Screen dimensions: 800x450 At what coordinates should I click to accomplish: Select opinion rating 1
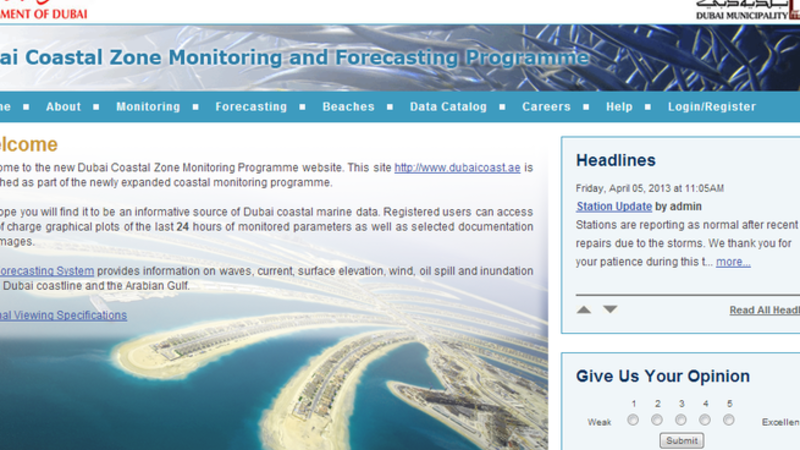[x=633, y=420]
